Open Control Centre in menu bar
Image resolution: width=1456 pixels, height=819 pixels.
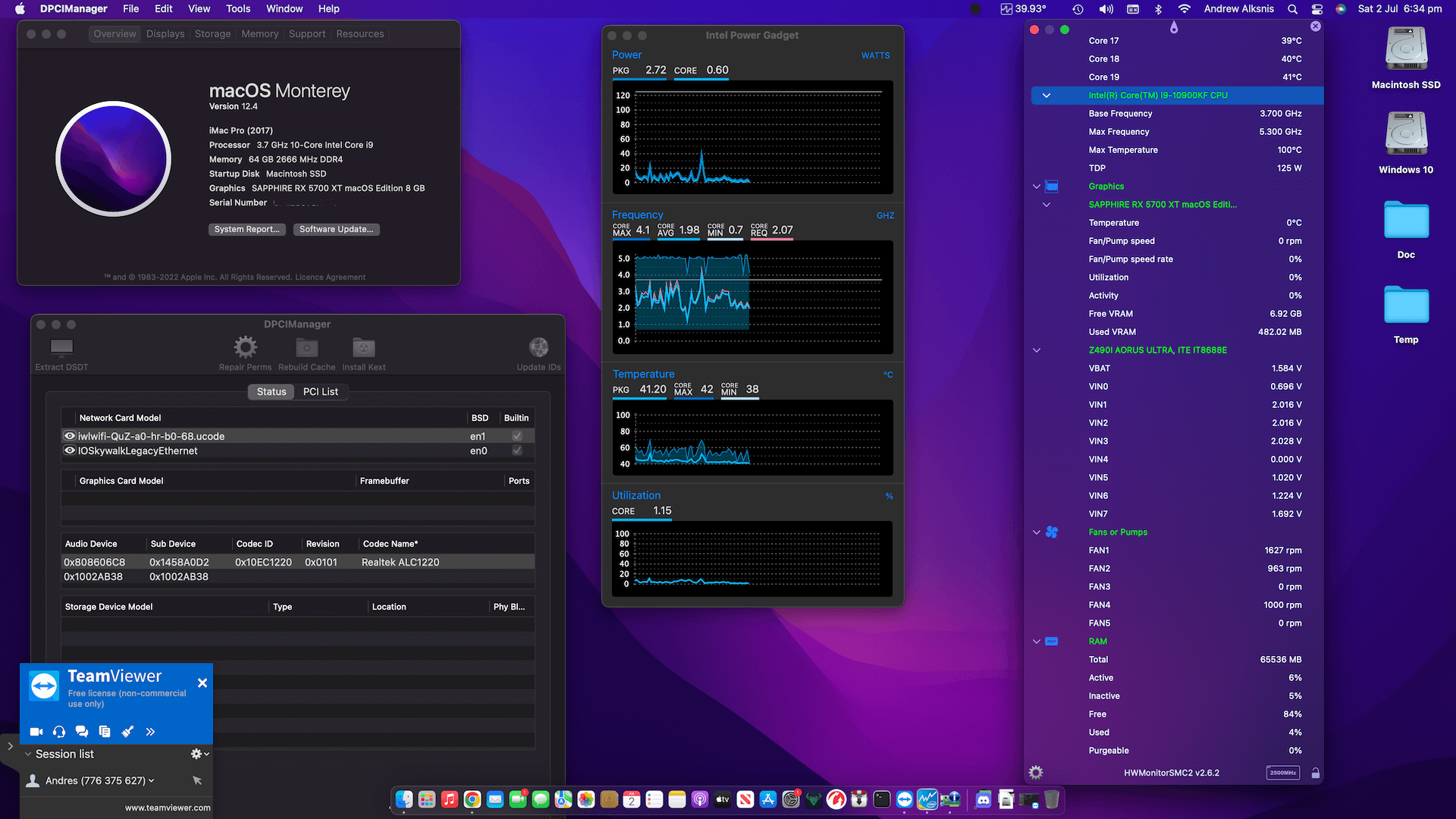[x=1317, y=9]
